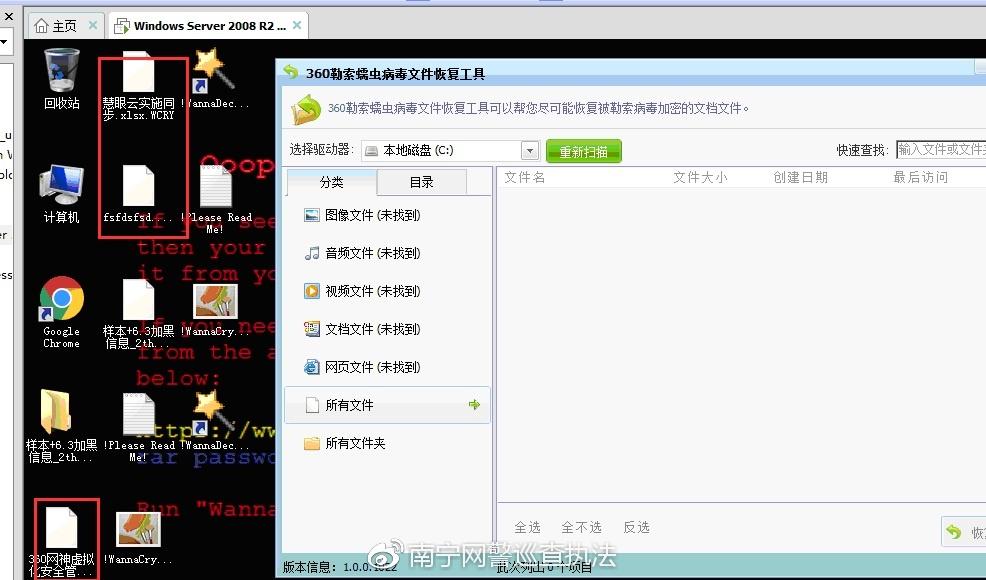The width and height of the screenshot is (986, 580).
Task: Open the 所有文件夹 all folders category
Action: point(355,442)
